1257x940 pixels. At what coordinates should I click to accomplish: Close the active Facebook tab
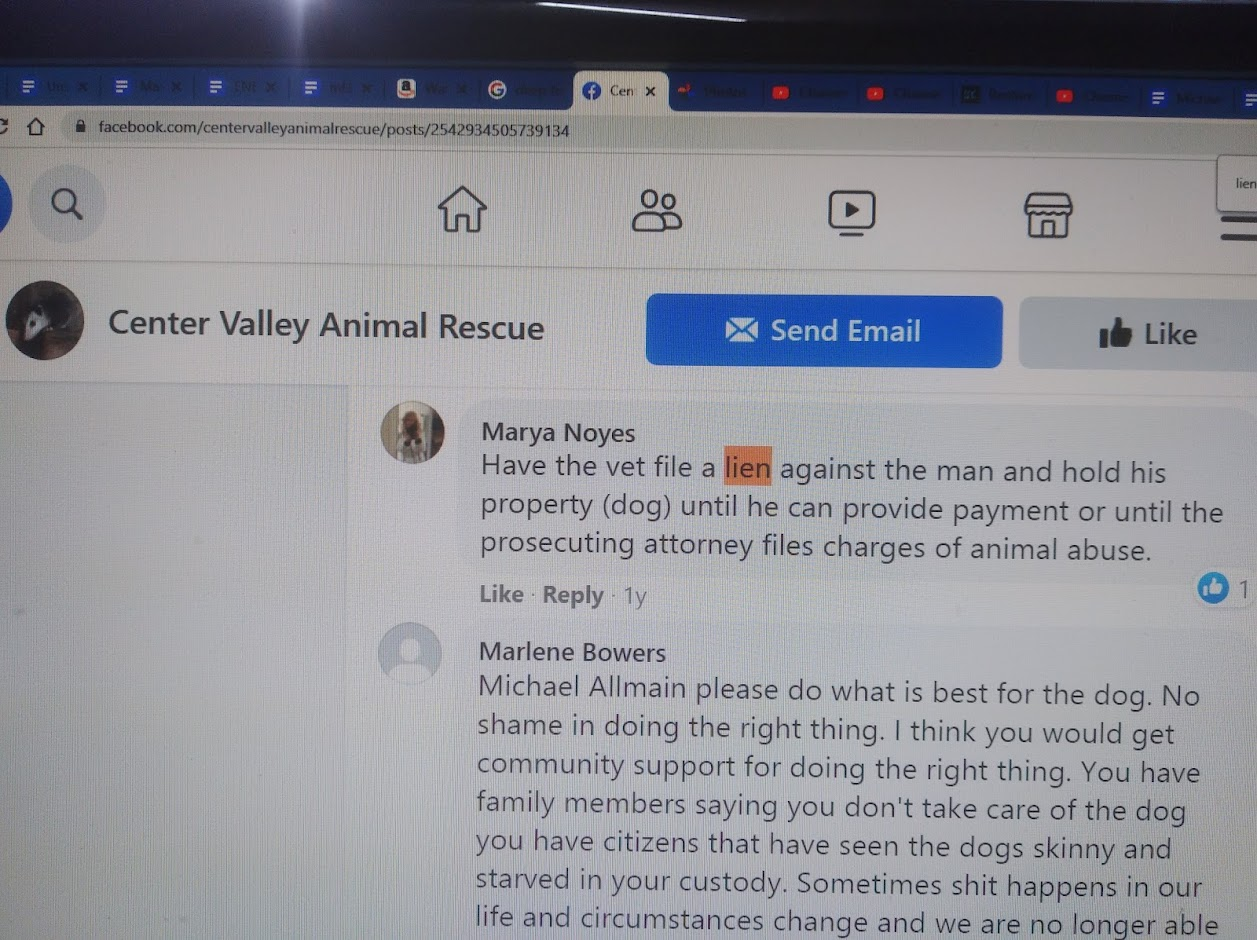click(650, 91)
